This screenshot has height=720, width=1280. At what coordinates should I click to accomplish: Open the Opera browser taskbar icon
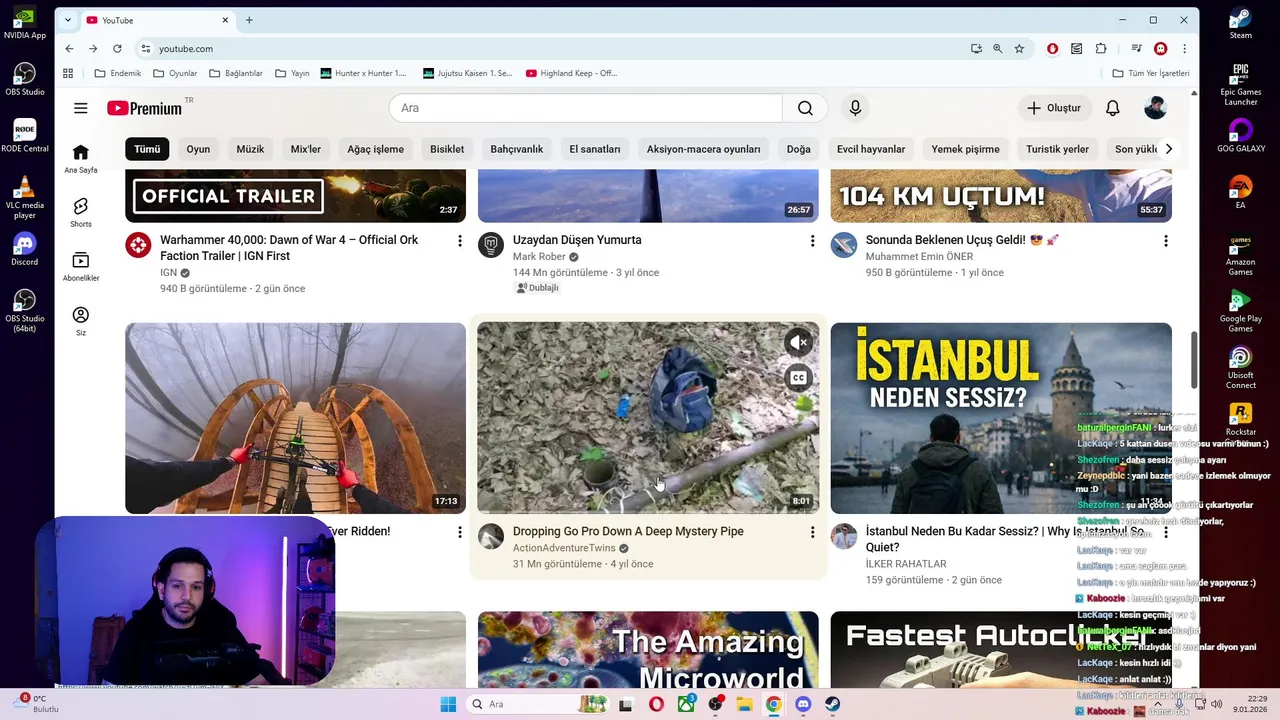click(x=656, y=704)
